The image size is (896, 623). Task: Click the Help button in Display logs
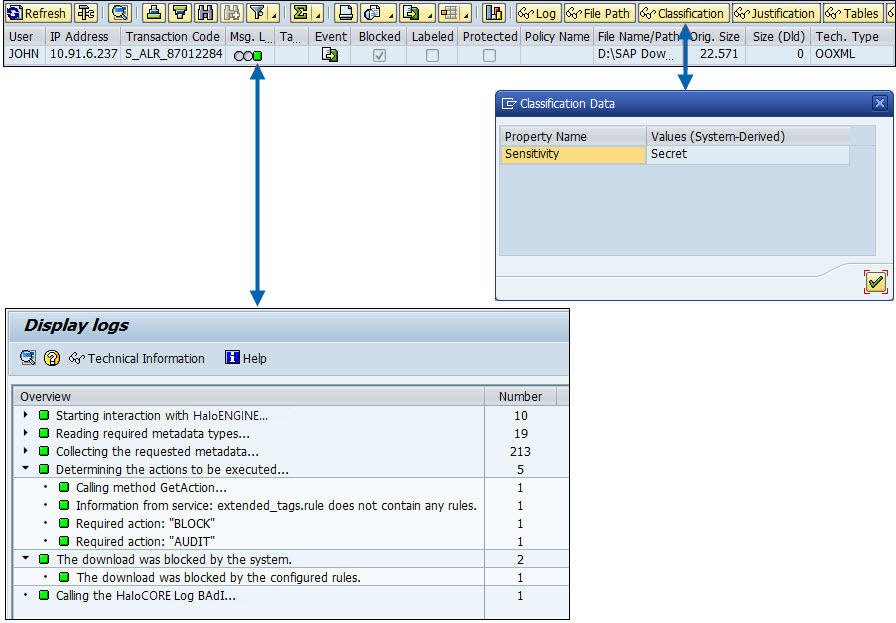click(x=246, y=358)
